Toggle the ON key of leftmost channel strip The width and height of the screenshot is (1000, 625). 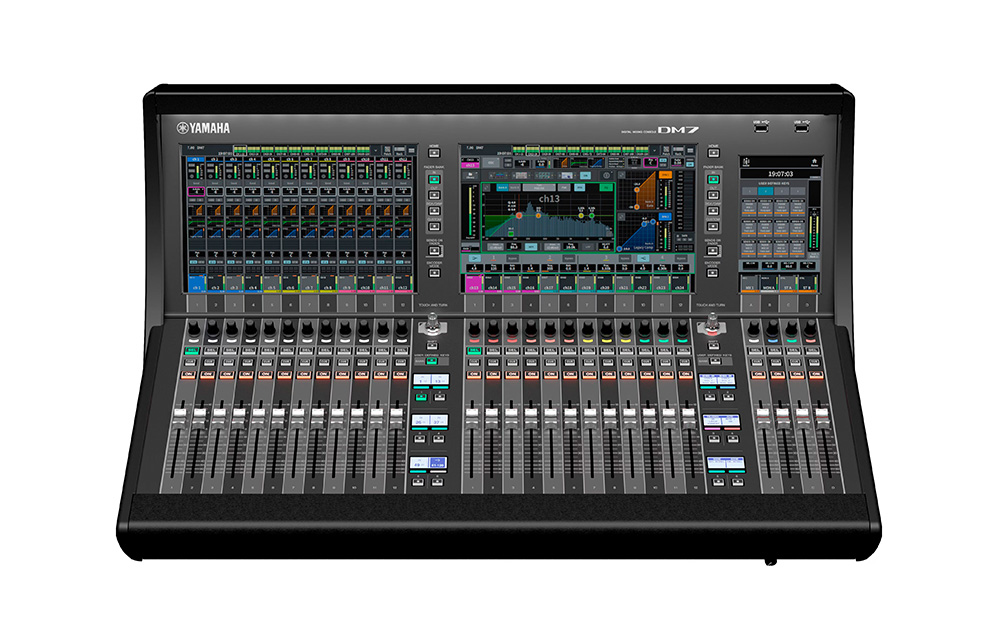click(190, 373)
